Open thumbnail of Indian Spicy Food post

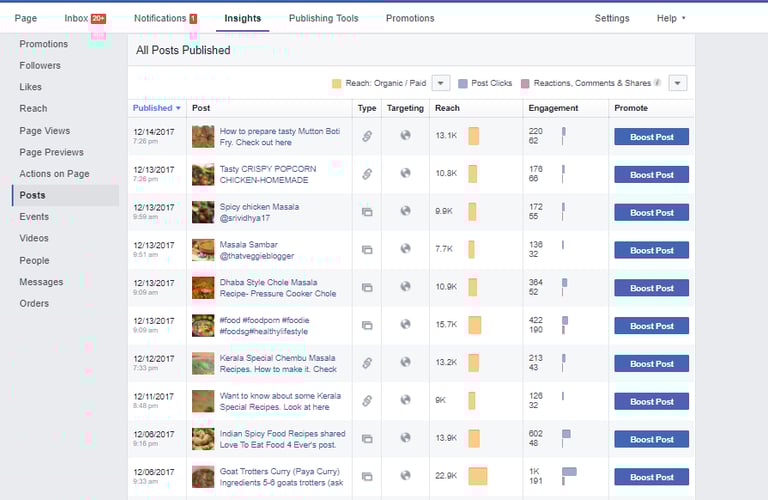click(203, 439)
